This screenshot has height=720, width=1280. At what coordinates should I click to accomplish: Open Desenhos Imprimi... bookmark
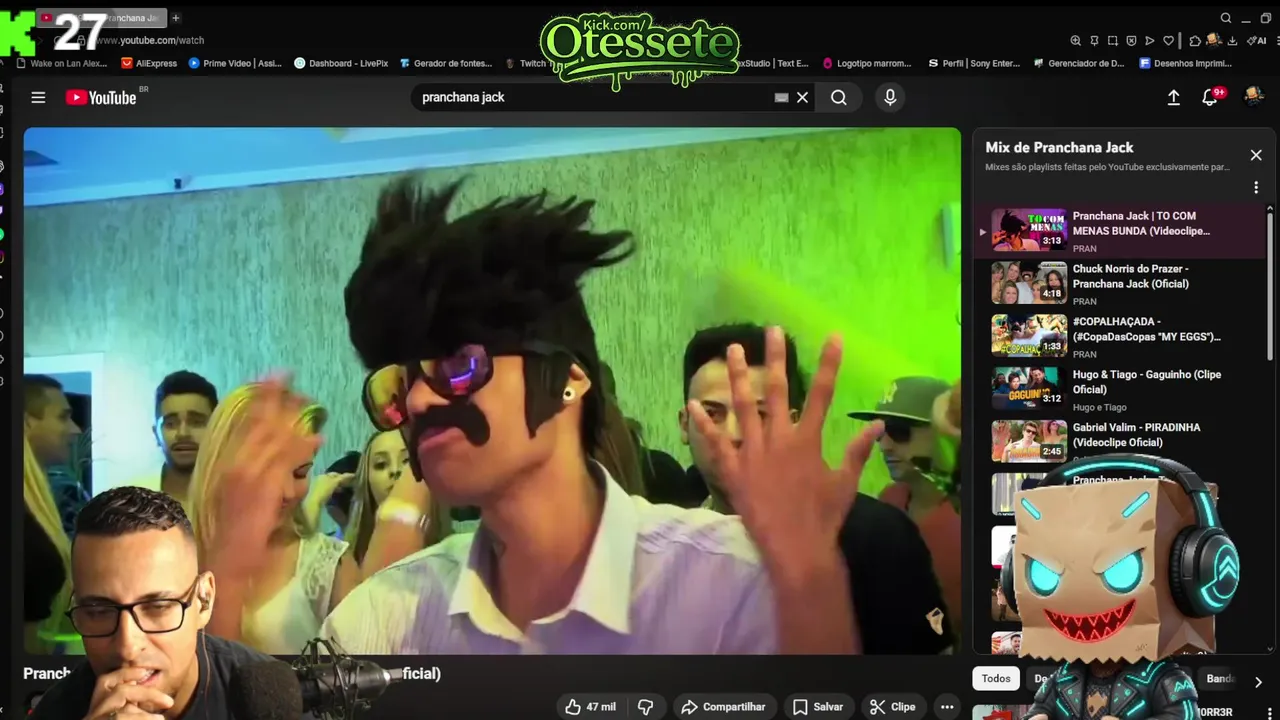pos(1186,63)
